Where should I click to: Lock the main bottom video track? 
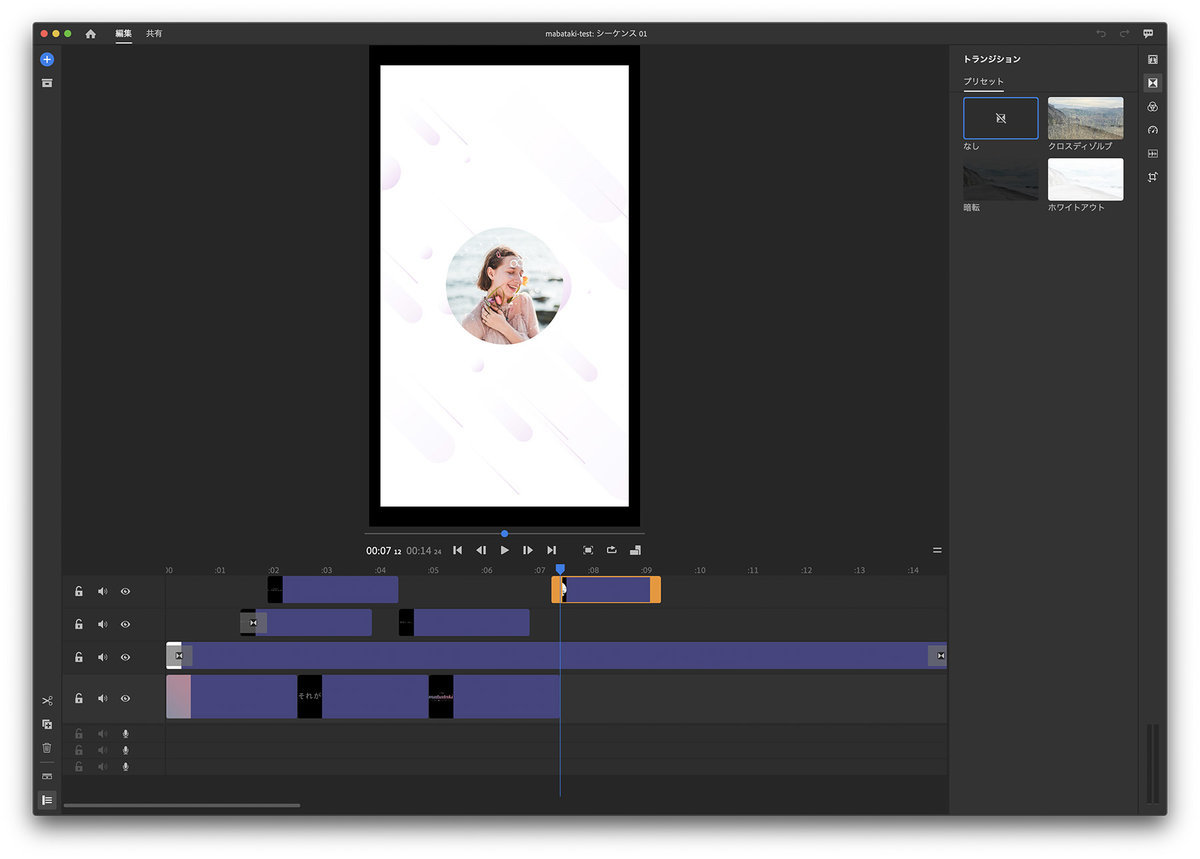point(79,698)
